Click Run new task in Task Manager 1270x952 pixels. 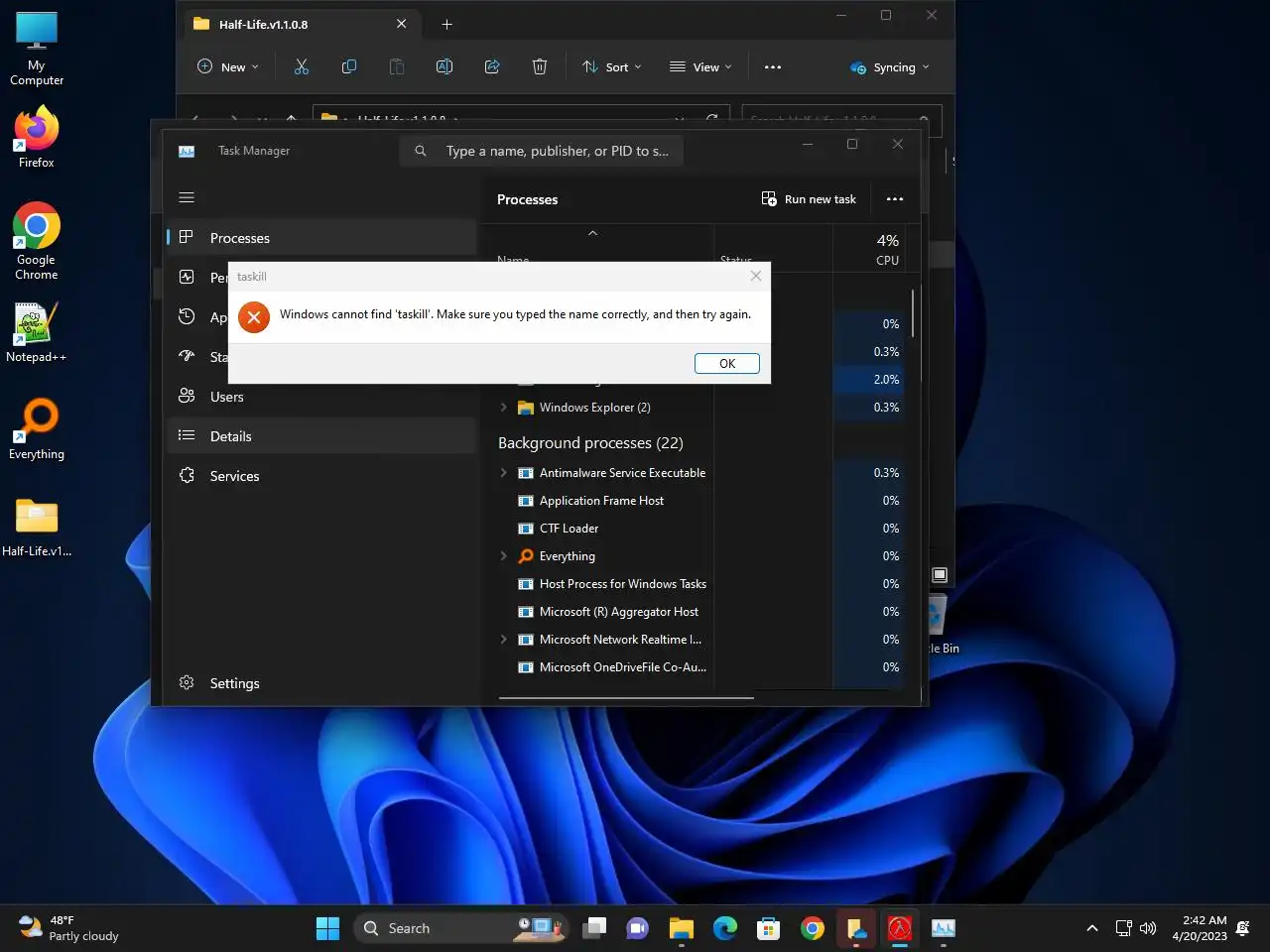(809, 199)
